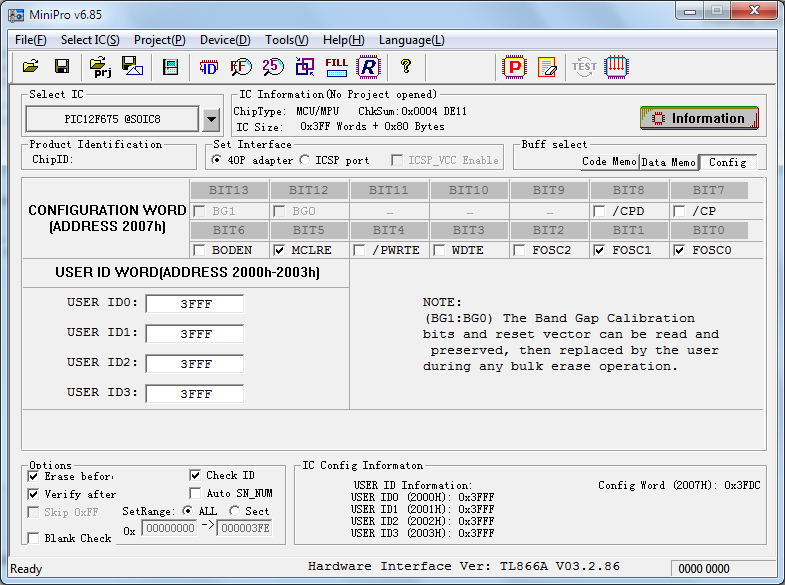Click the buffer swap/copy icon
785x585 pixels.
pyautogui.click(x=304, y=67)
